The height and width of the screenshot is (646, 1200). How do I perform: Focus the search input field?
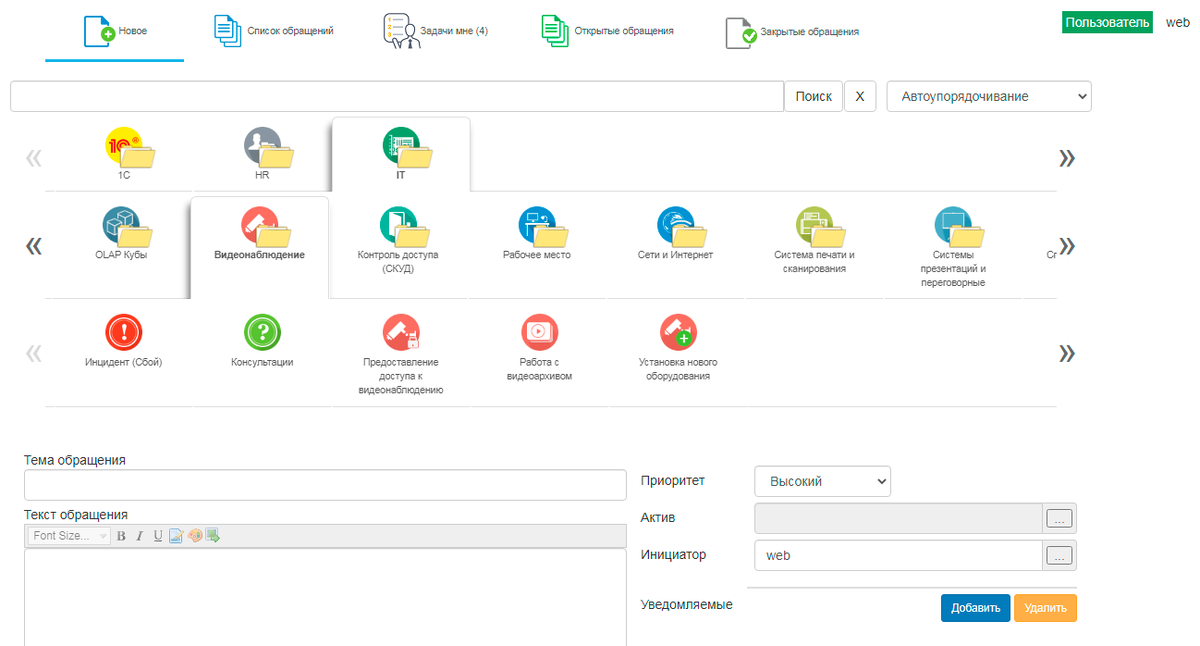pos(397,96)
